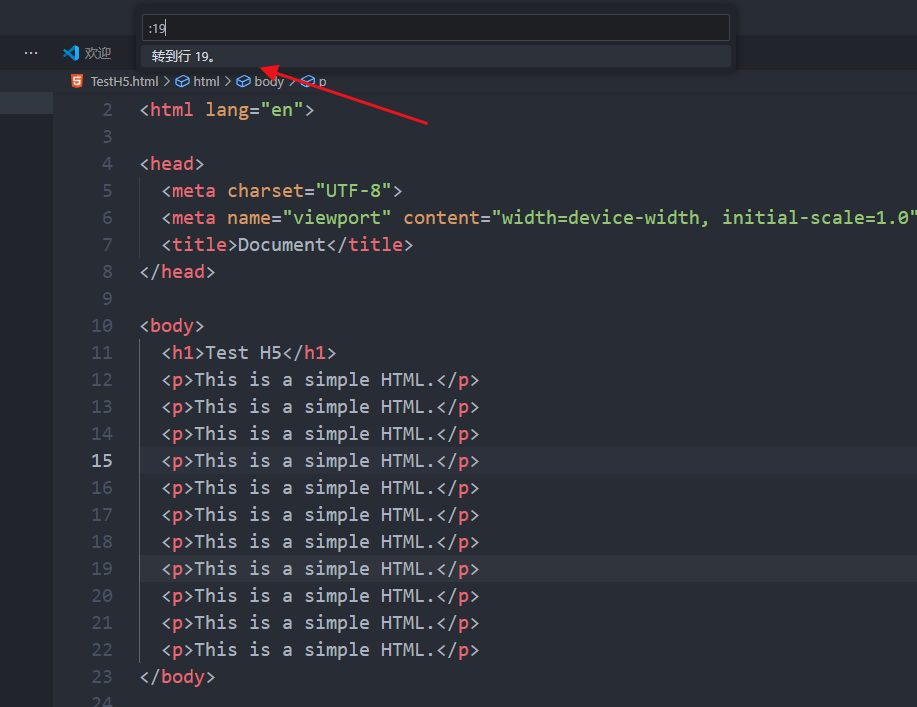Image resolution: width=917 pixels, height=707 pixels.
Task: Click the paragraph code on line 22
Action: (320, 650)
